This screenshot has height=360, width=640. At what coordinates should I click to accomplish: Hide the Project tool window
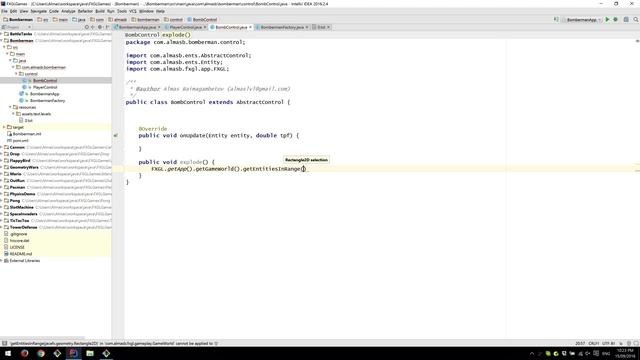coord(107,27)
